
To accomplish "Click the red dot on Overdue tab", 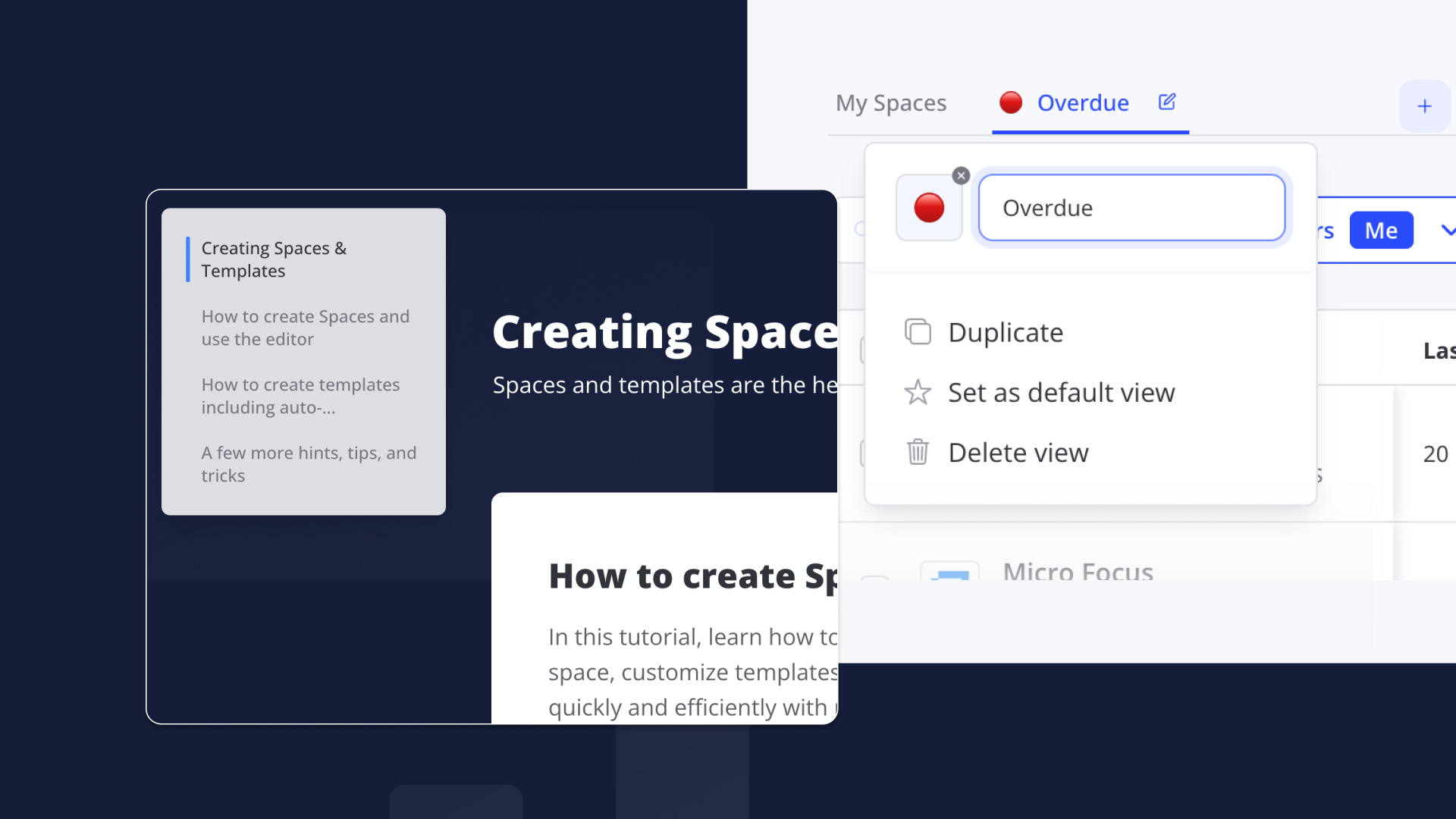I will pyautogui.click(x=1010, y=102).
